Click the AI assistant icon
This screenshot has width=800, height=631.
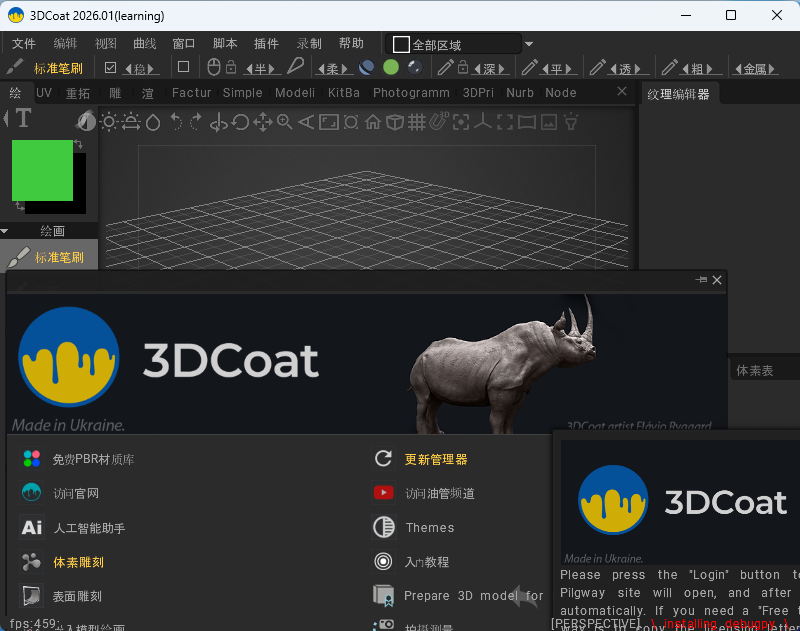click(x=32, y=527)
